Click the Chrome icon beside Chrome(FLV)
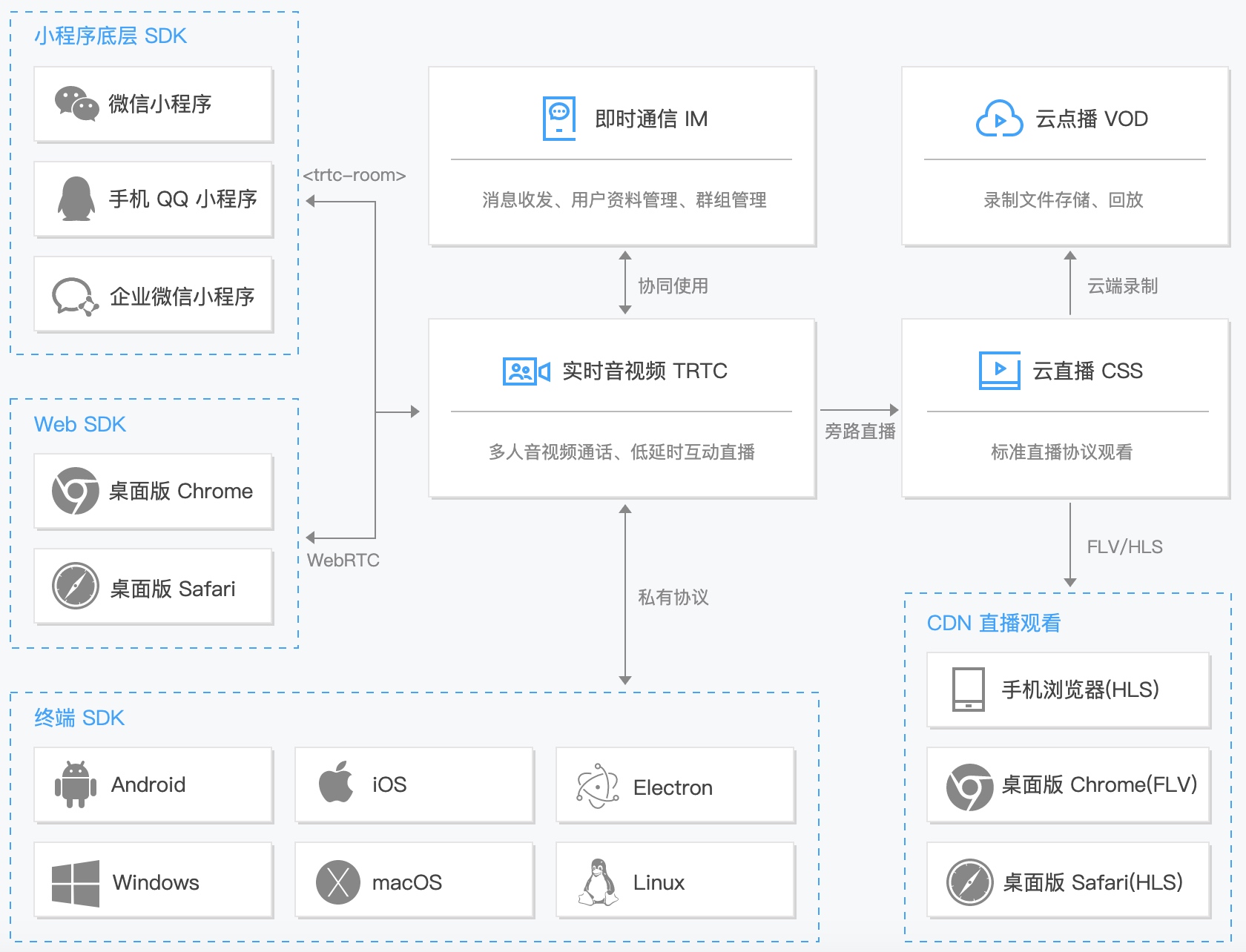1246x952 pixels. tap(970, 787)
